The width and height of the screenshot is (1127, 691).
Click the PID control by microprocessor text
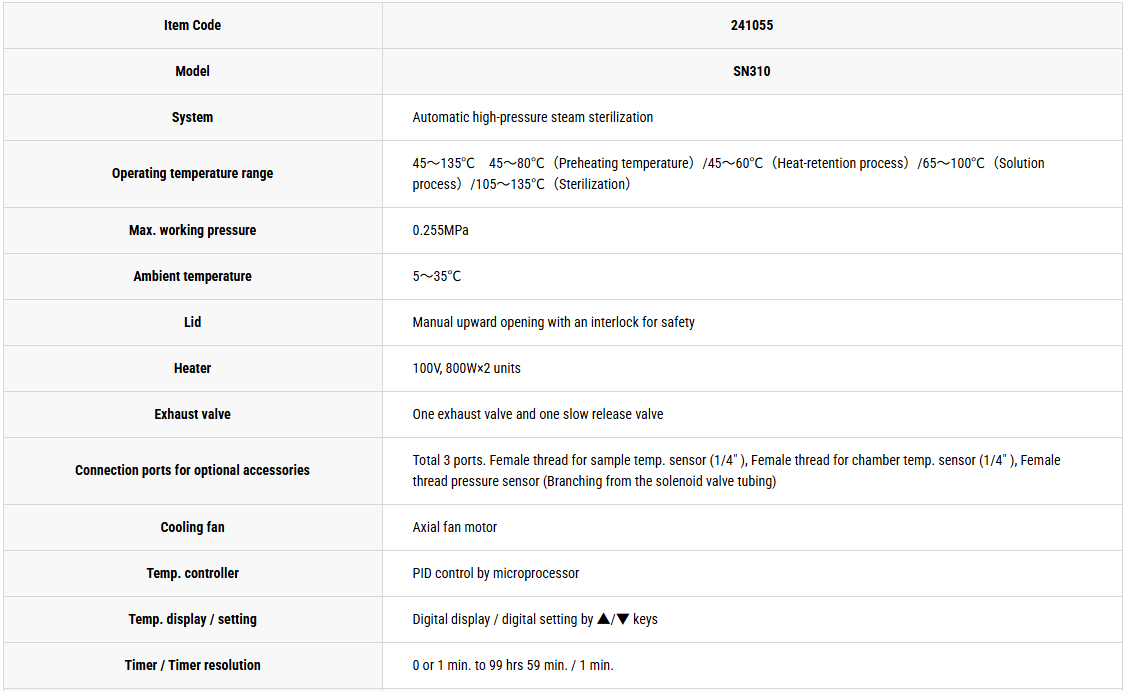495,573
